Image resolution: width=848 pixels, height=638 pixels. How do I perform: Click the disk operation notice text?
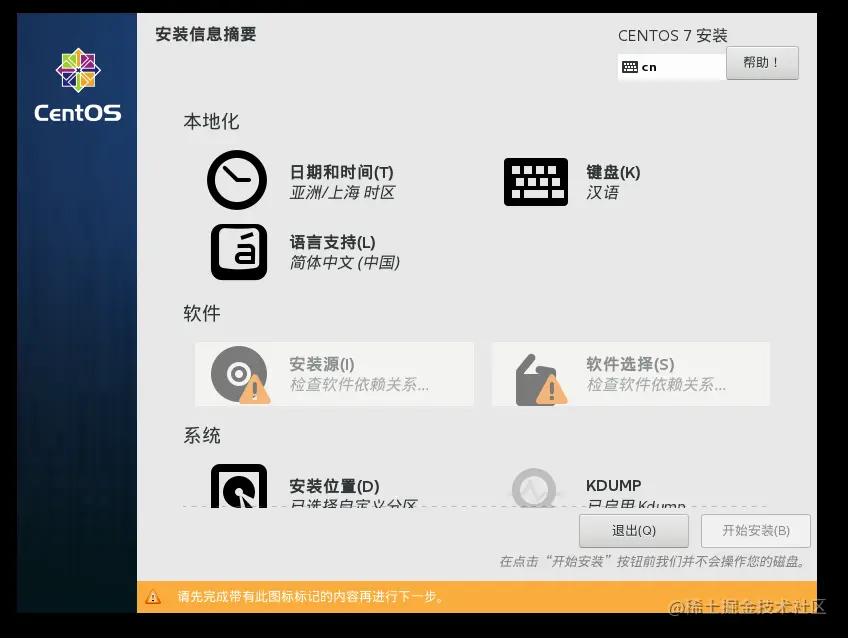point(653,562)
